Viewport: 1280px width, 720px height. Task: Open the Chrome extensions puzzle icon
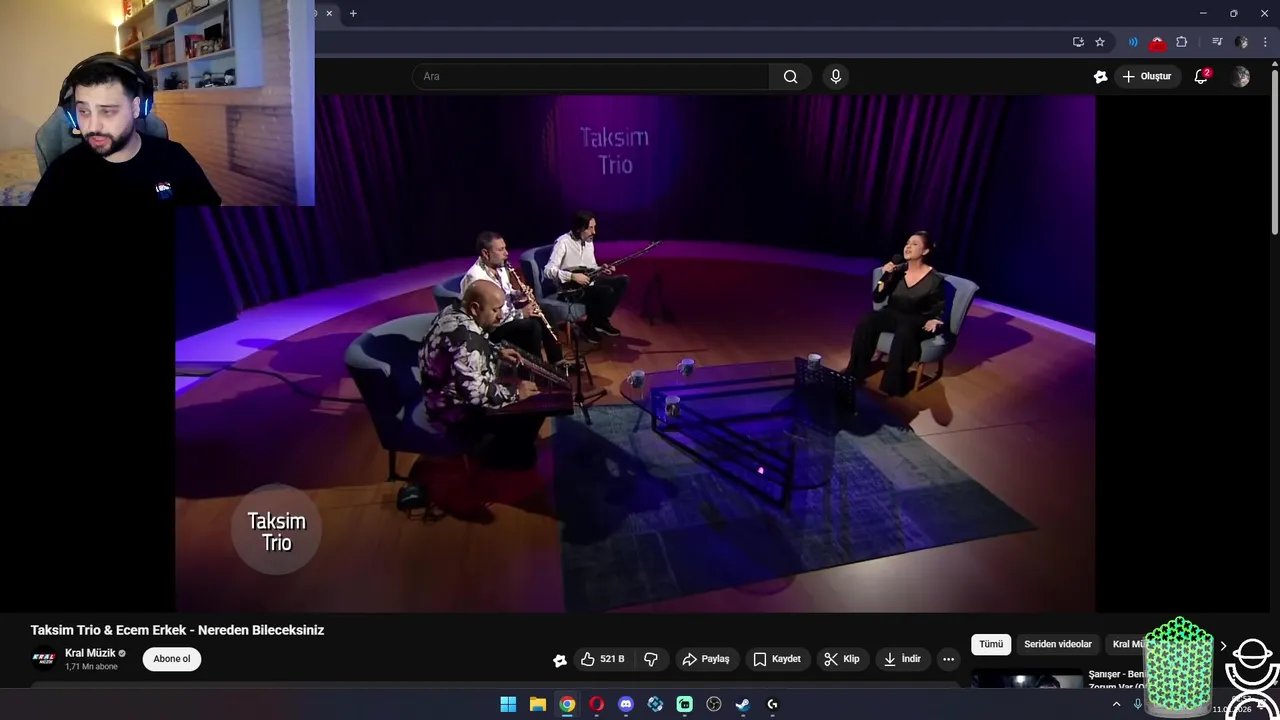click(x=1182, y=42)
